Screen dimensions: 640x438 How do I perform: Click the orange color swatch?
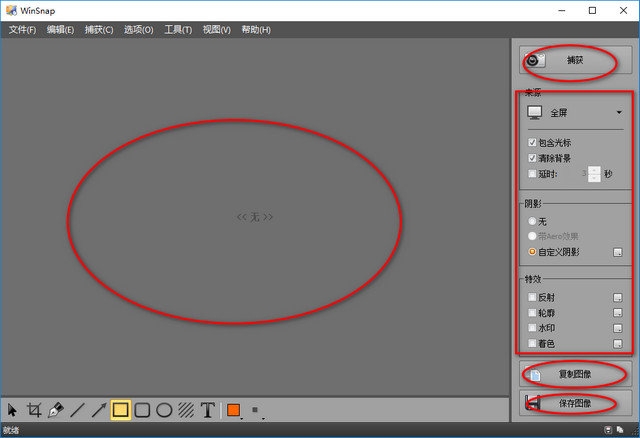pyautogui.click(x=233, y=410)
